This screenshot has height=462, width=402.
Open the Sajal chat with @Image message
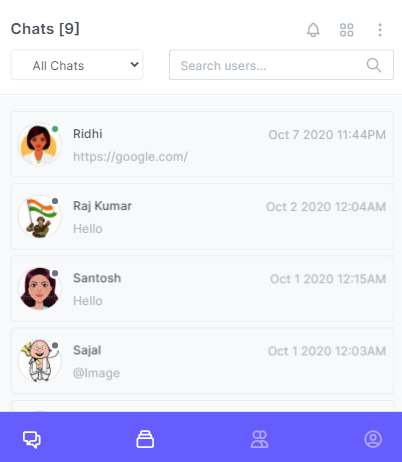(202, 361)
